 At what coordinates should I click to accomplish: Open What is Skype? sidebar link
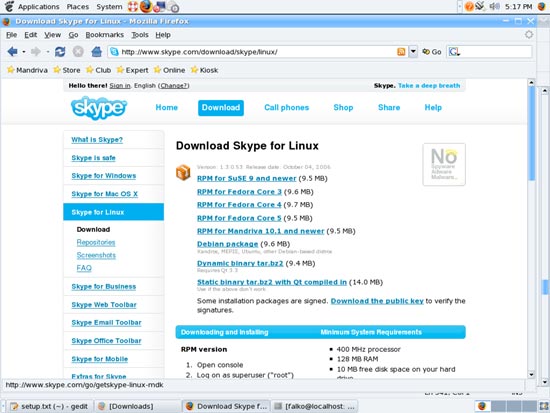(x=97, y=140)
